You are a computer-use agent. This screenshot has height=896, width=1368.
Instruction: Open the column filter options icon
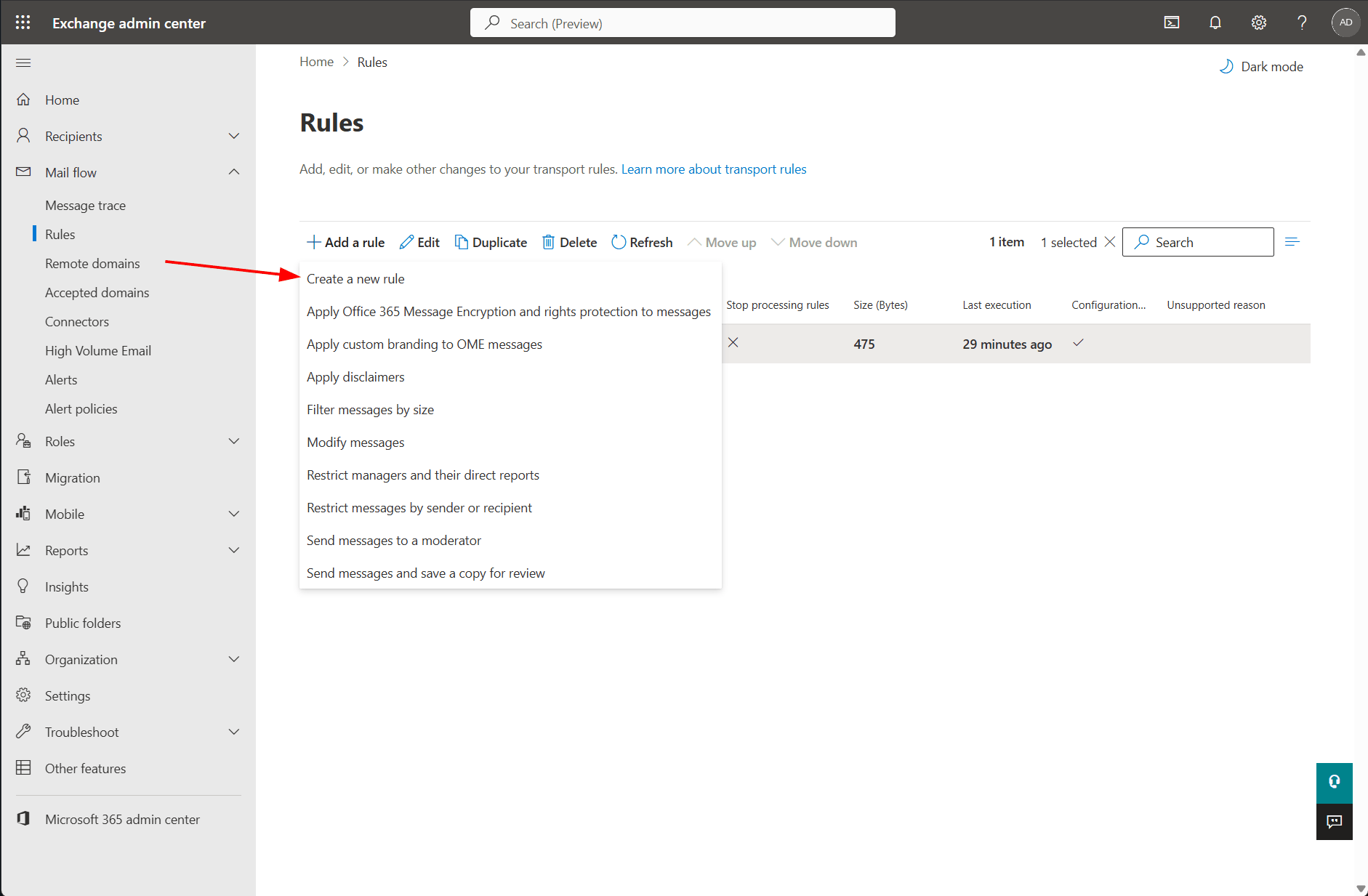1292,242
